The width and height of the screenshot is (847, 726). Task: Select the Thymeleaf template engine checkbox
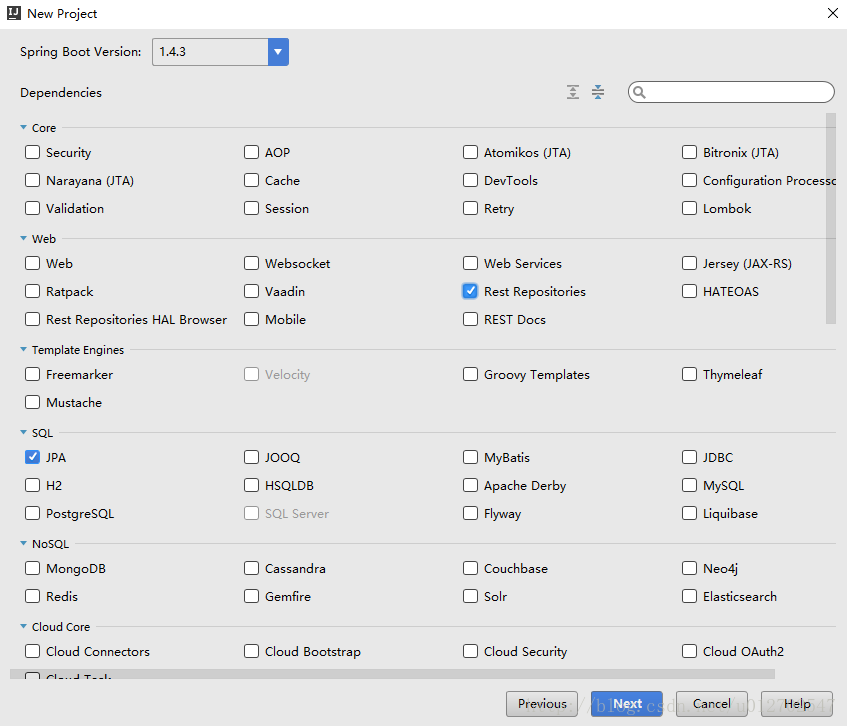coord(689,375)
